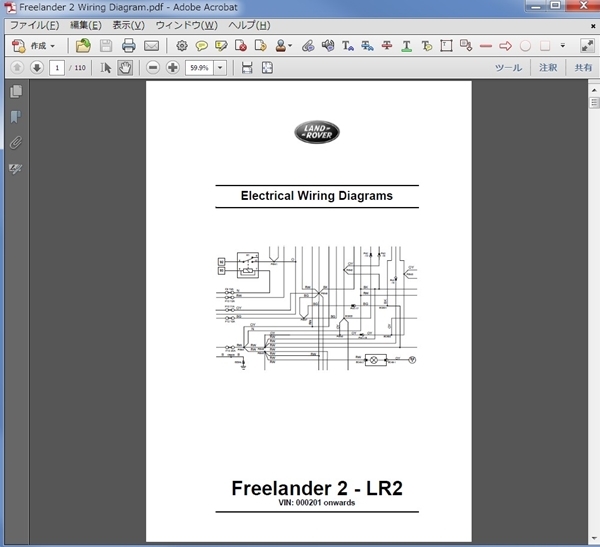Open the 共有 (Share) pane
This screenshot has height=547, width=600.
pos(583,68)
